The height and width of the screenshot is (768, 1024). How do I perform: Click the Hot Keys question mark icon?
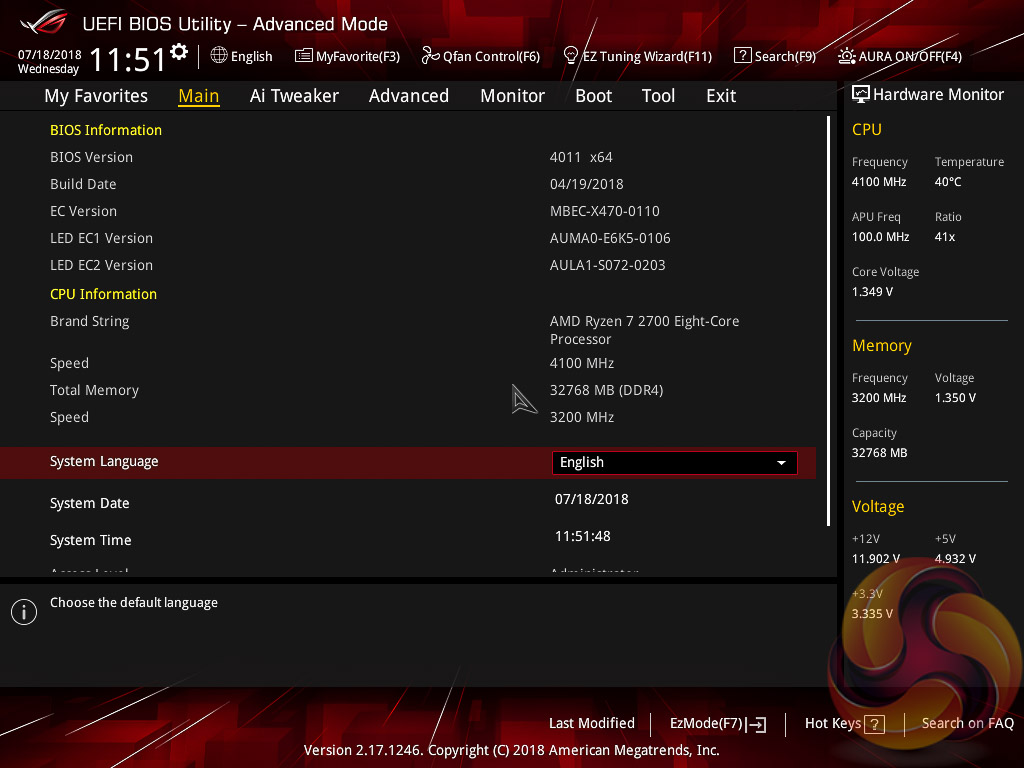875,724
